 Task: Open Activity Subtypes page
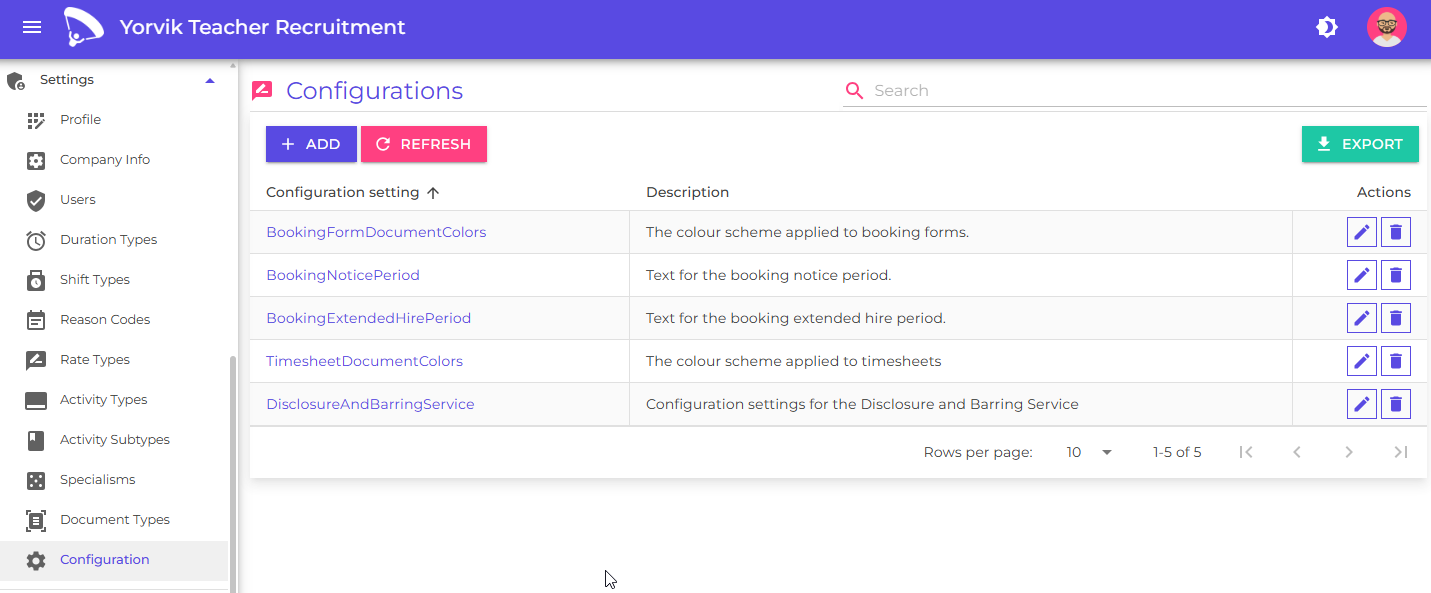(115, 440)
